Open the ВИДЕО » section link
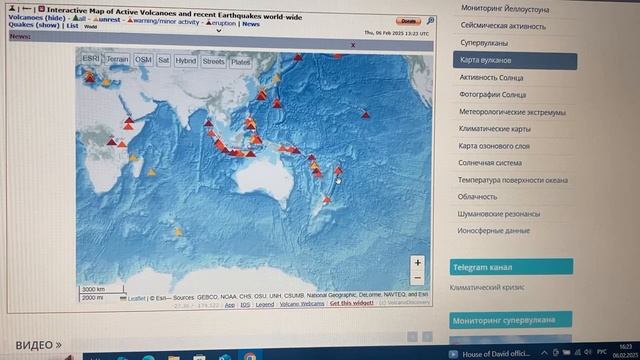Image resolution: width=640 pixels, height=360 pixels. [38, 345]
